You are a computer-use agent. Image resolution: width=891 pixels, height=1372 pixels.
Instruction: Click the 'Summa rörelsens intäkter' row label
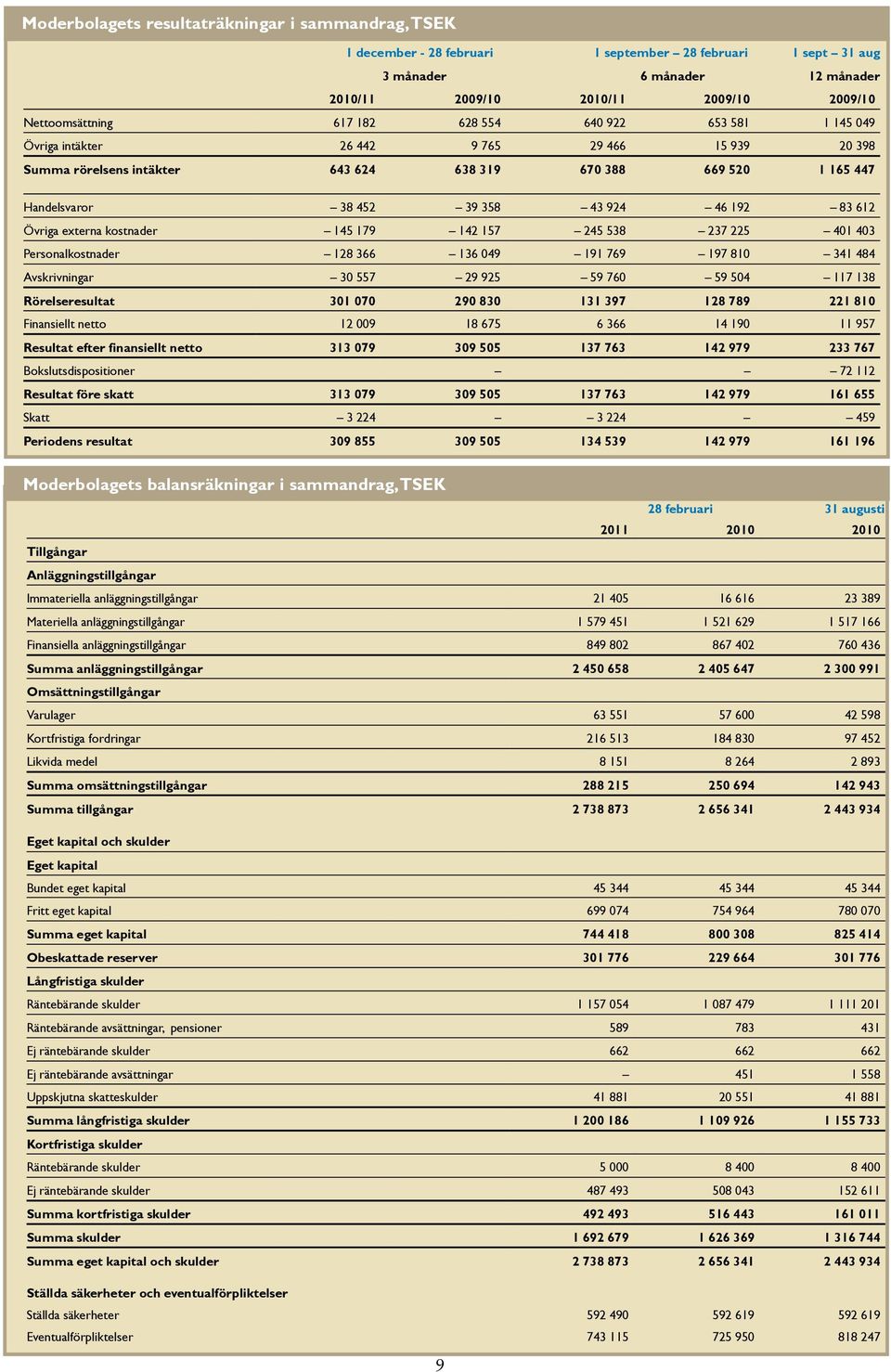(101, 170)
